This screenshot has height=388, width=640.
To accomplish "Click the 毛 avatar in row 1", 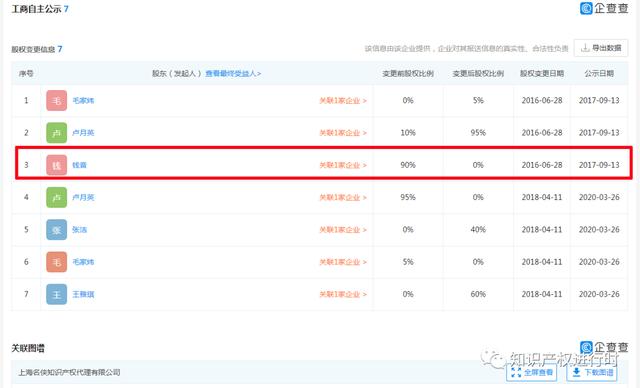I will pyautogui.click(x=56, y=100).
